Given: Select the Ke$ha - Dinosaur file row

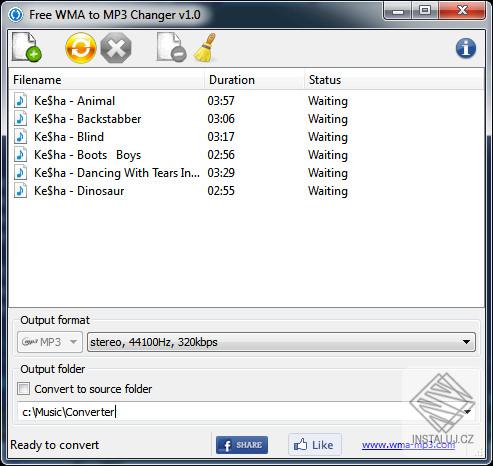Looking at the screenshot, I should click(x=246, y=191).
